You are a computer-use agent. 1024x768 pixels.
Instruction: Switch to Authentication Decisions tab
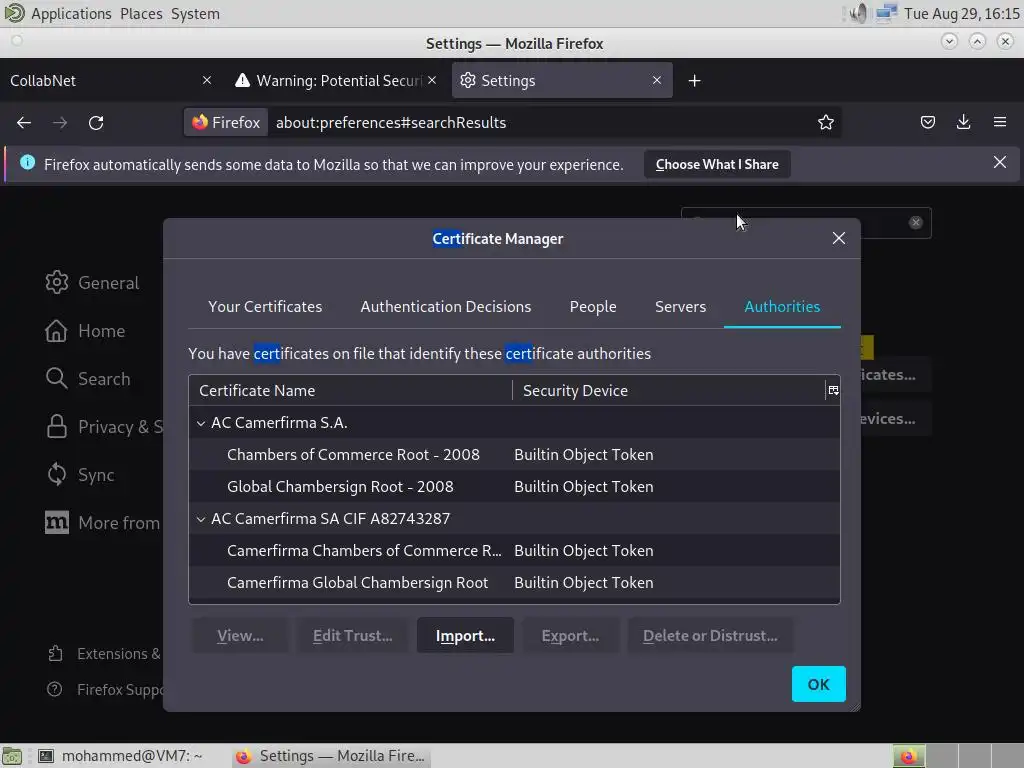coord(446,307)
